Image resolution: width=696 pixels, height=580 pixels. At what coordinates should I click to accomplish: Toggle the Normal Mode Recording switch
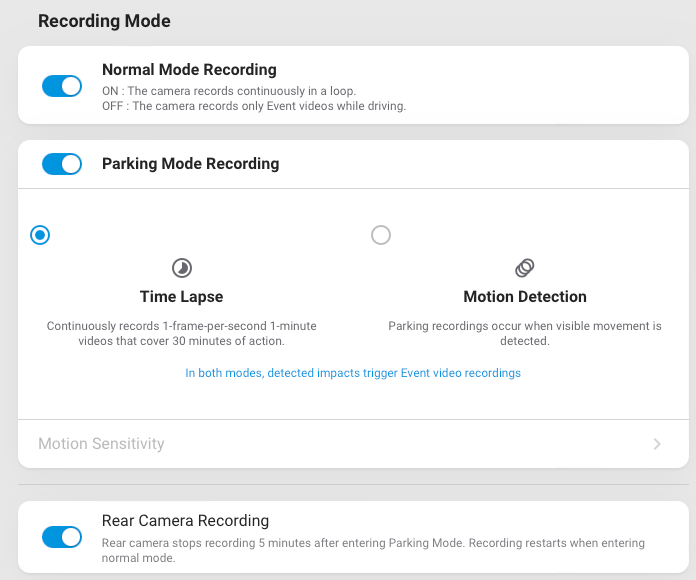pyautogui.click(x=62, y=86)
